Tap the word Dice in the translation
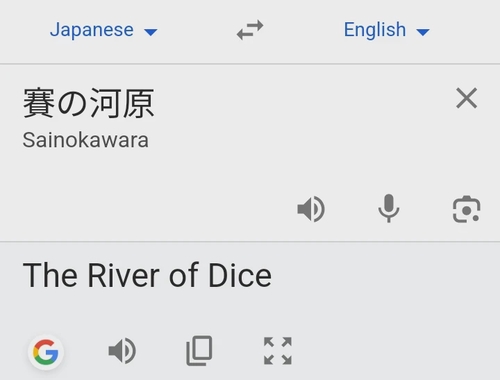 pos(240,275)
